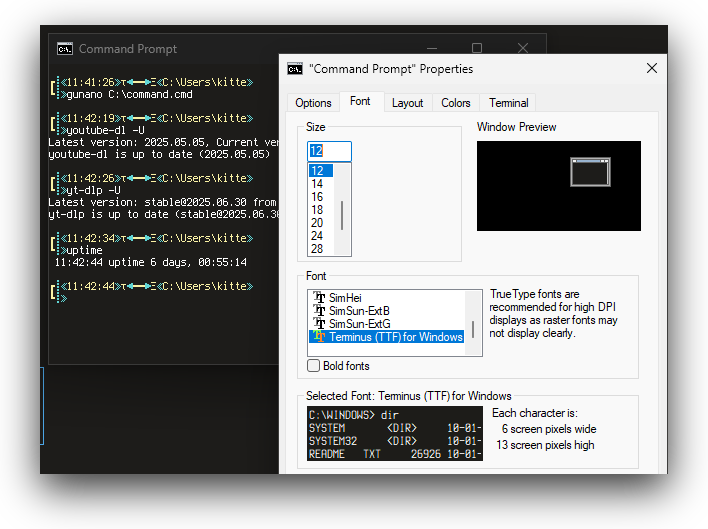Select the Font tab

pyautogui.click(x=360, y=101)
